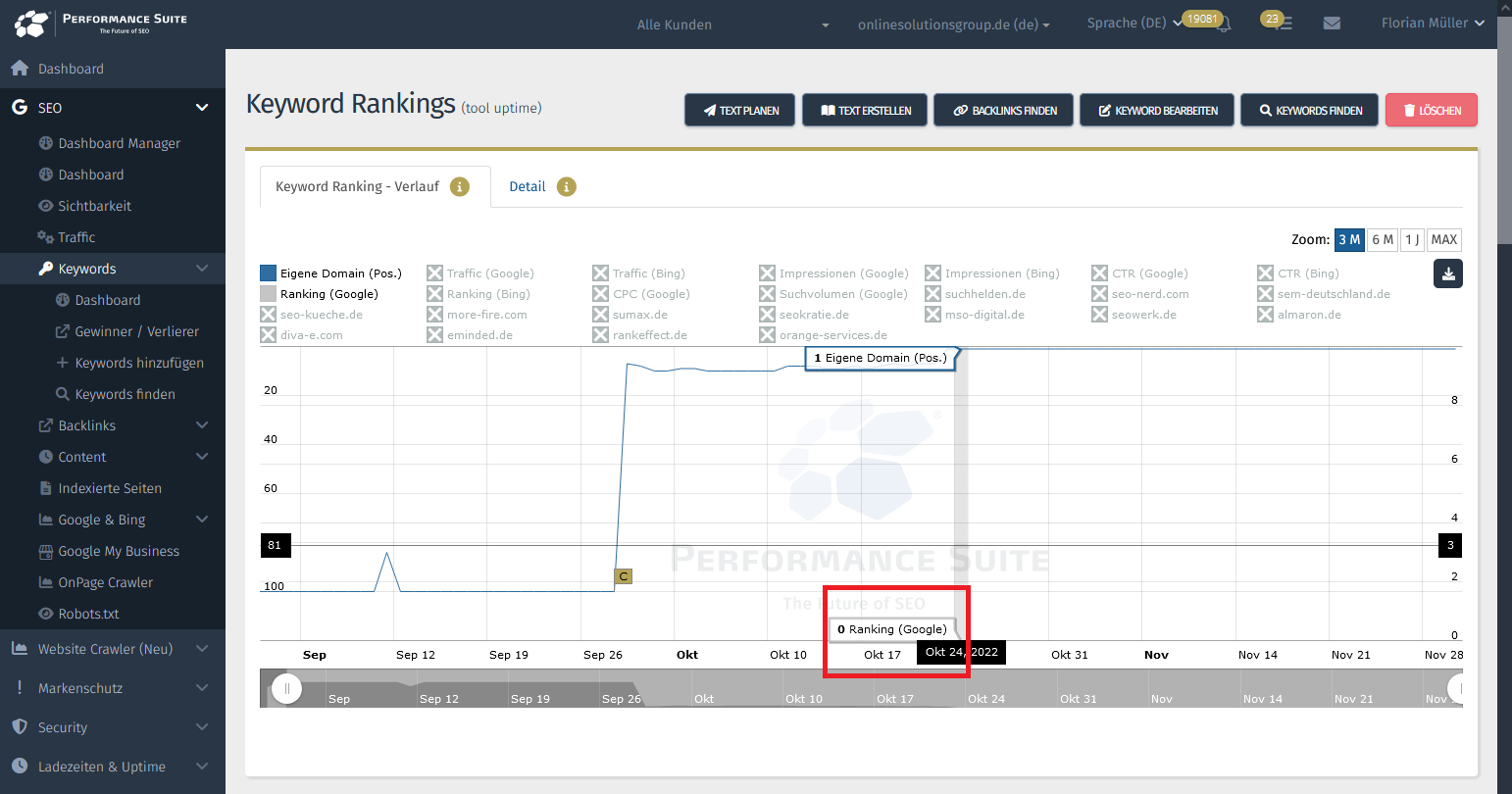Click the BACKLINKS FINDEN button
Image resolution: width=1512 pixels, height=794 pixels.
click(x=1004, y=111)
